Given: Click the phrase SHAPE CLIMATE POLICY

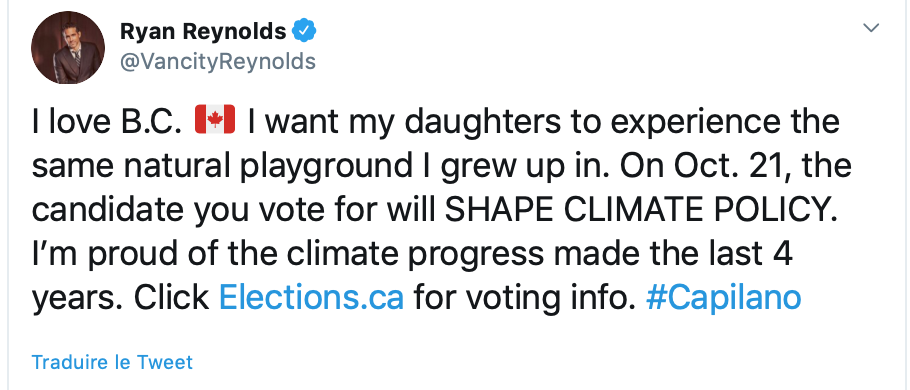Looking at the screenshot, I should pos(642,210).
